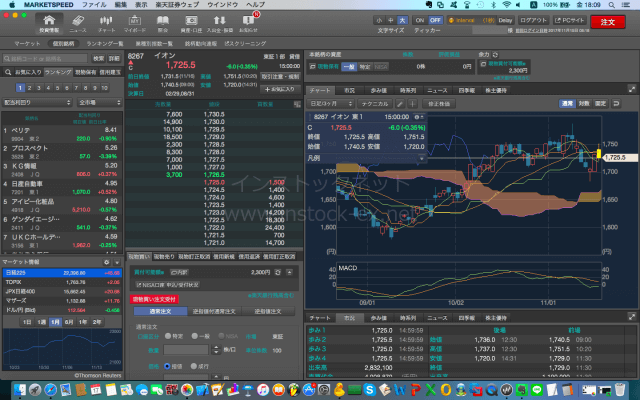Open the 全市場 market dropdown
This screenshot has height=400, width=640.
click(x=100, y=102)
